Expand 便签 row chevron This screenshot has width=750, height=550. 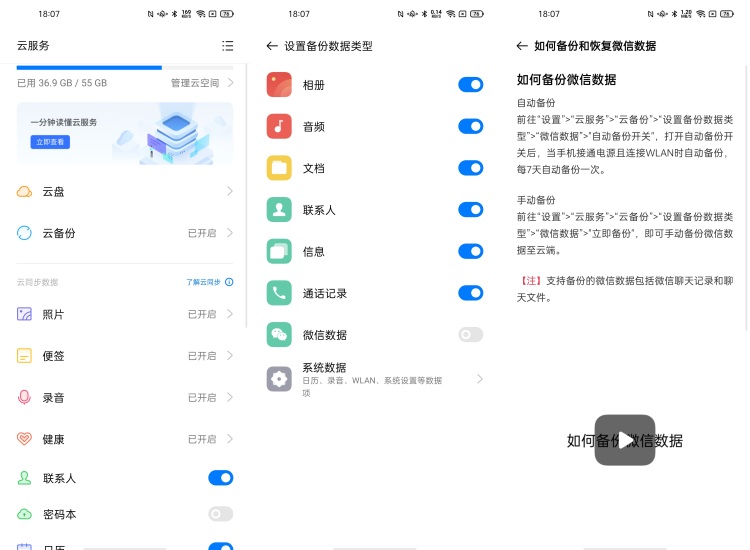[x=230, y=355]
